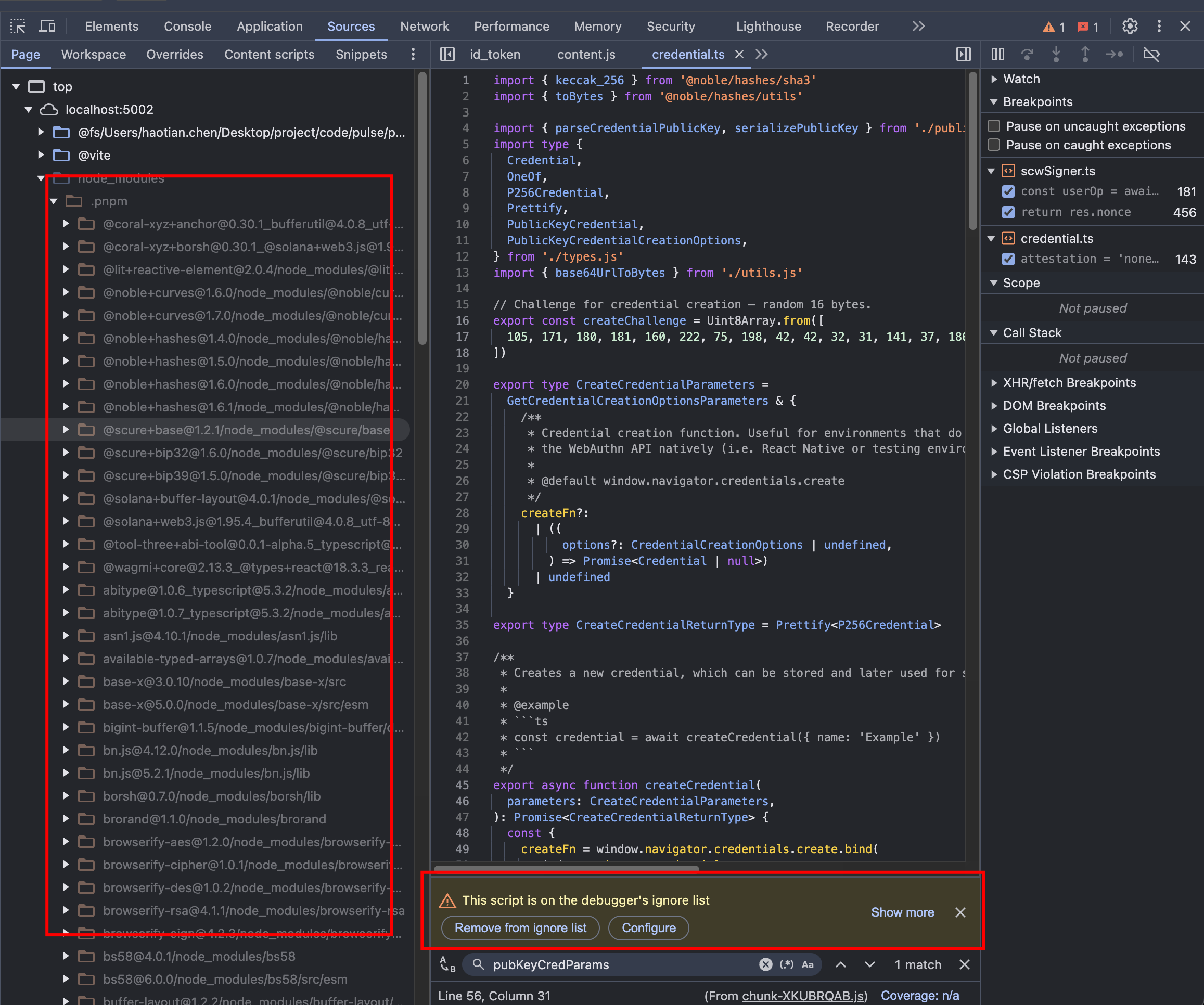Click the code editor horizontal scrollbar
Screen dimensions: 1204x1005
tap(567, 868)
